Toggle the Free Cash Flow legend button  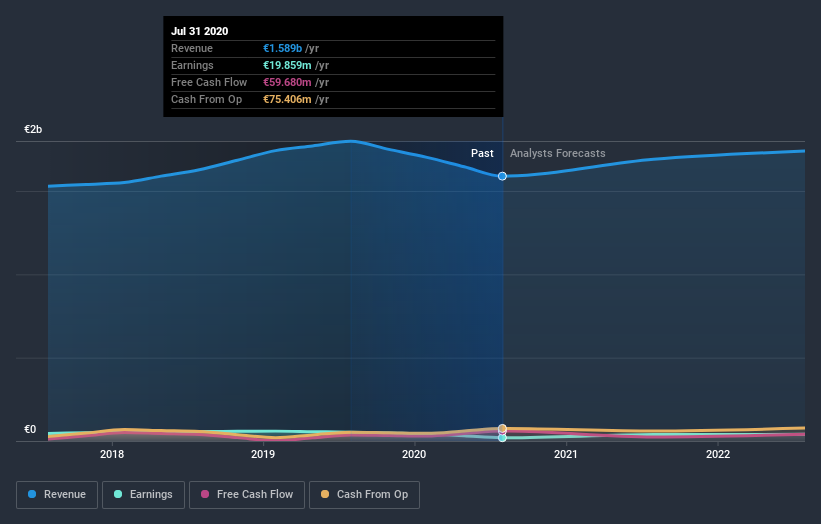[x=247, y=495]
